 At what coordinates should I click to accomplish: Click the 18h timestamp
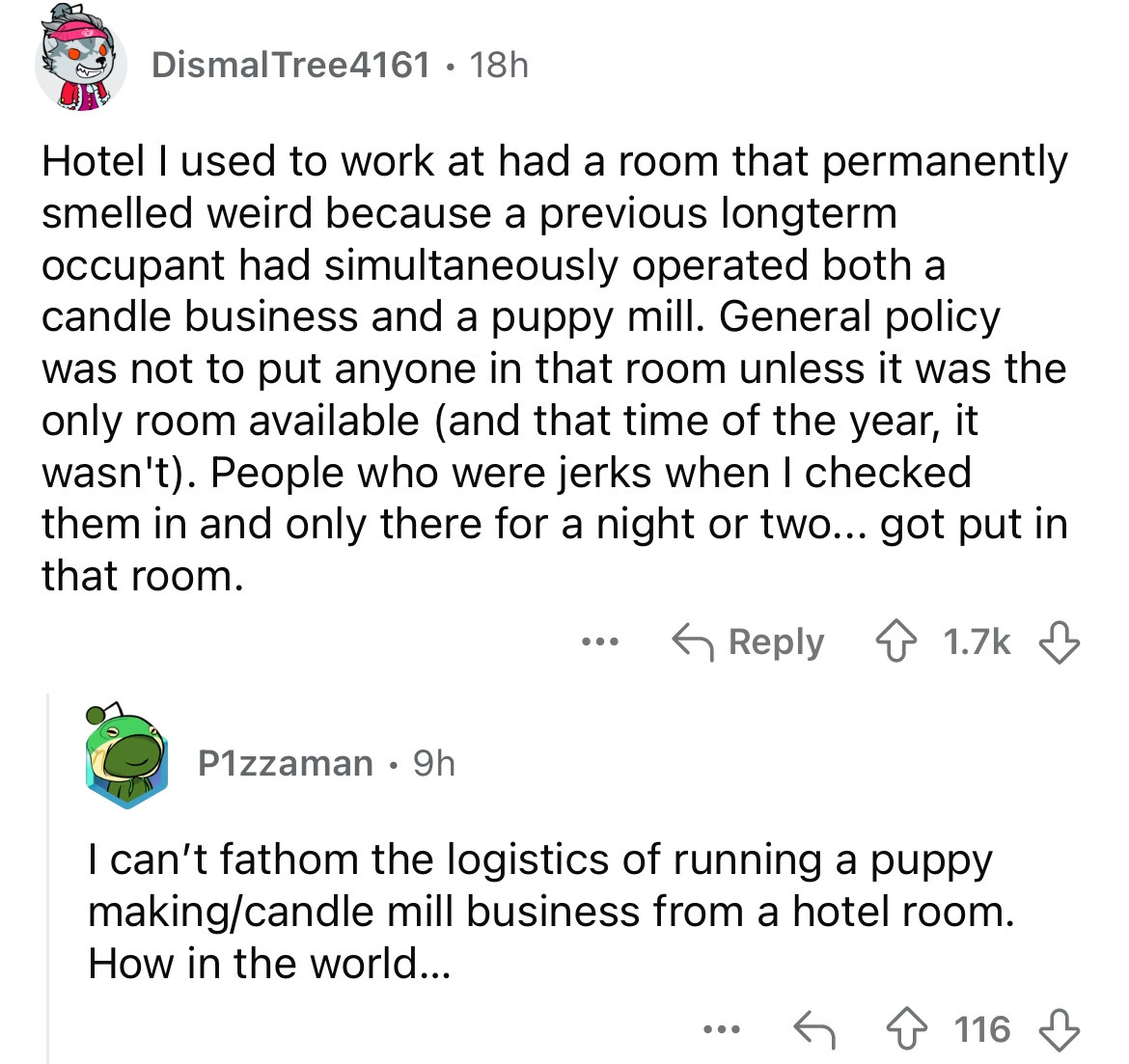click(498, 65)
